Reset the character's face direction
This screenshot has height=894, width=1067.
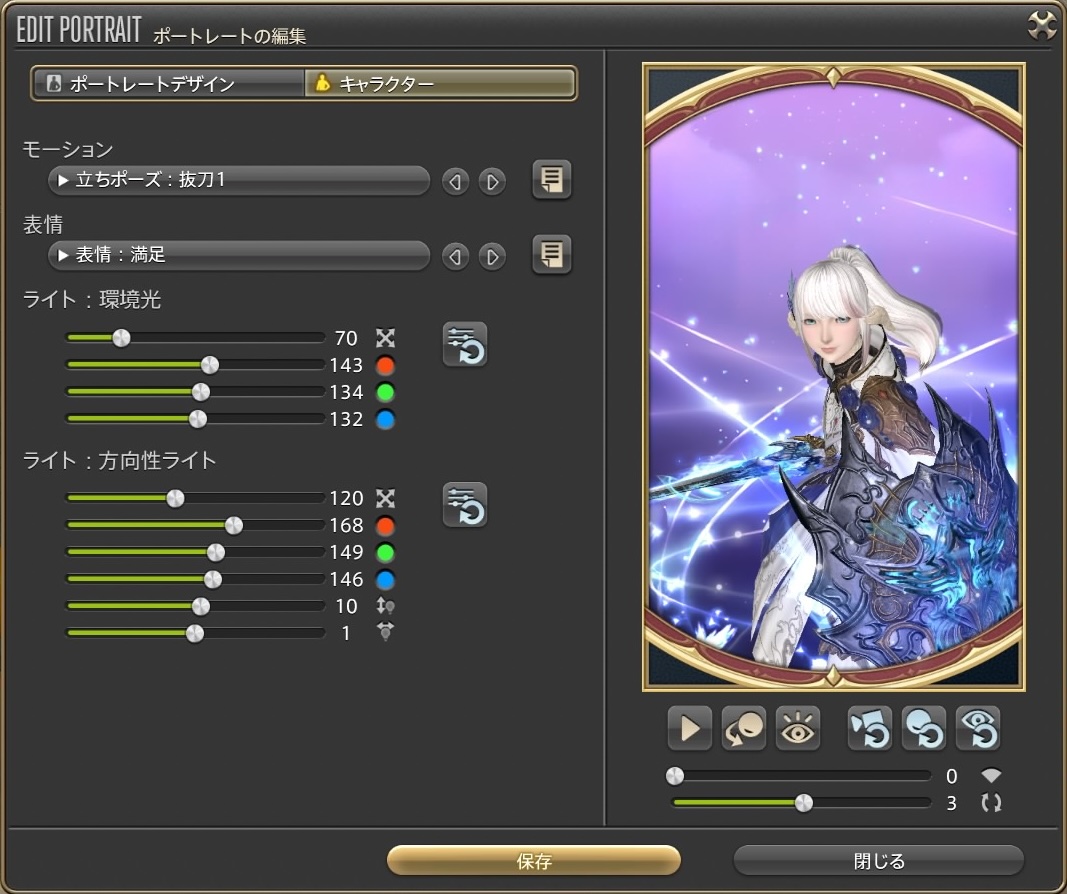923,729
